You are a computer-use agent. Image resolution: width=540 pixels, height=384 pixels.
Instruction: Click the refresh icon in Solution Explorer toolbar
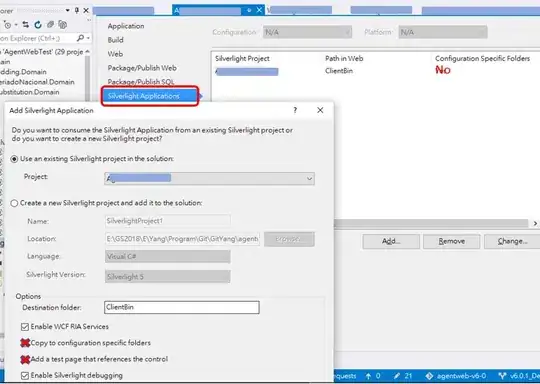pos(38,24)
